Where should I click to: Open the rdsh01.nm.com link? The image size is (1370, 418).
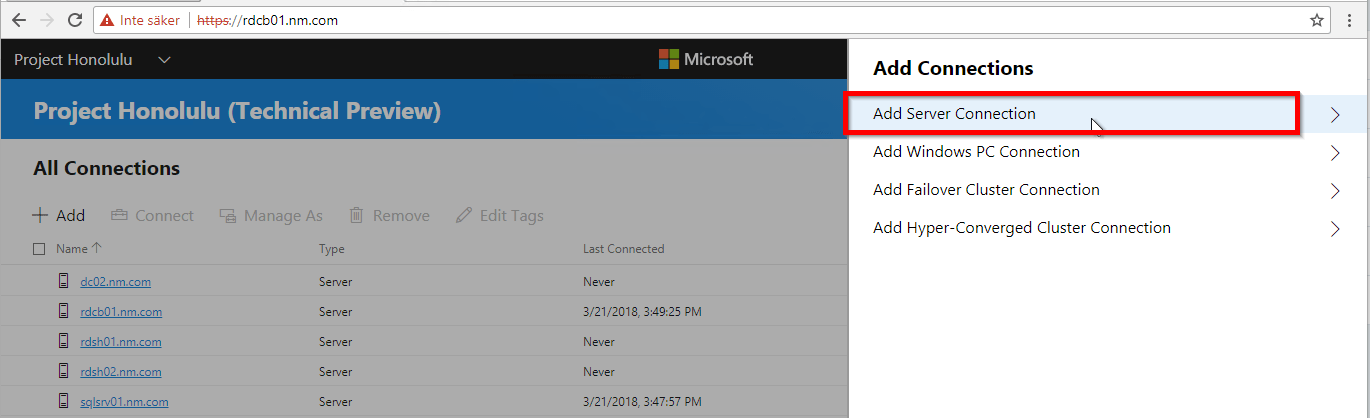pyautogui.click(x=120, y=342)
